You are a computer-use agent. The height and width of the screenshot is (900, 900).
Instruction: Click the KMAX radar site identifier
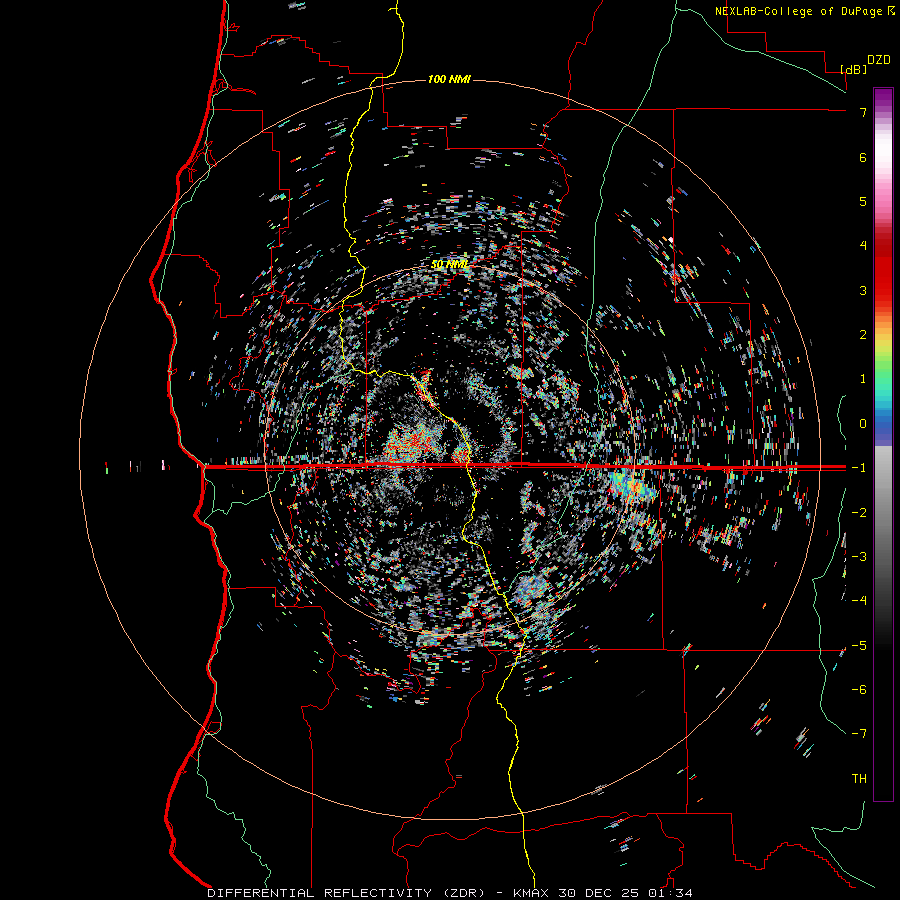[x=531, y=893]
